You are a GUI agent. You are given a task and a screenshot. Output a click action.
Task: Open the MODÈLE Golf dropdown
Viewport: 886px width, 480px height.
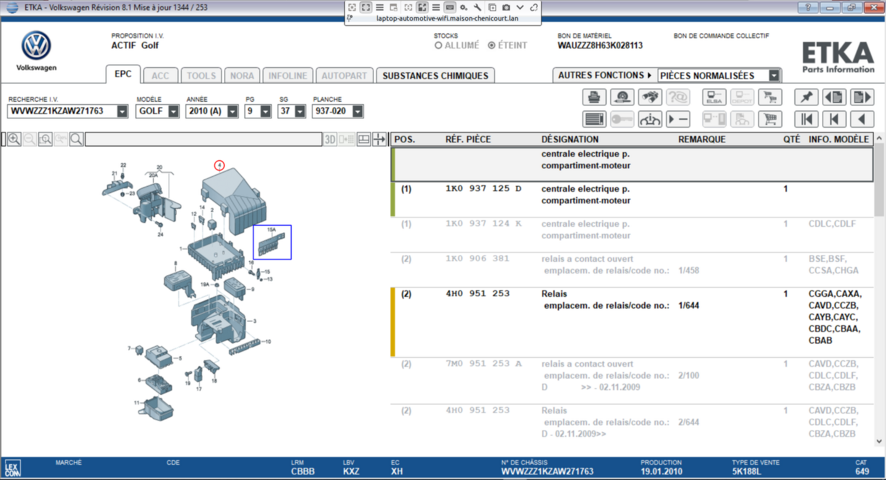[173, 111]
